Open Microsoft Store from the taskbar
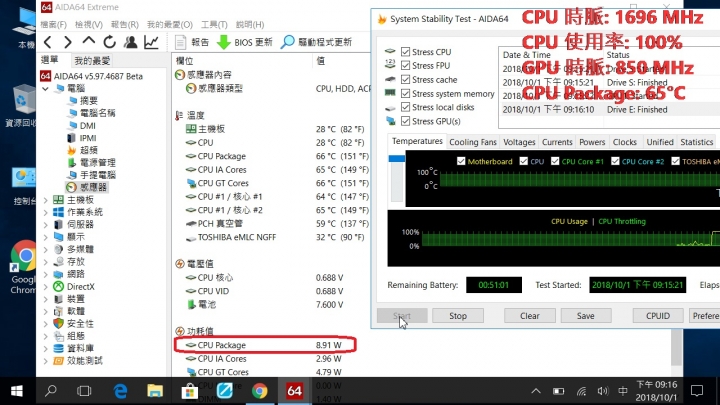This screenshot has height=405, width=720. [189, 391]
